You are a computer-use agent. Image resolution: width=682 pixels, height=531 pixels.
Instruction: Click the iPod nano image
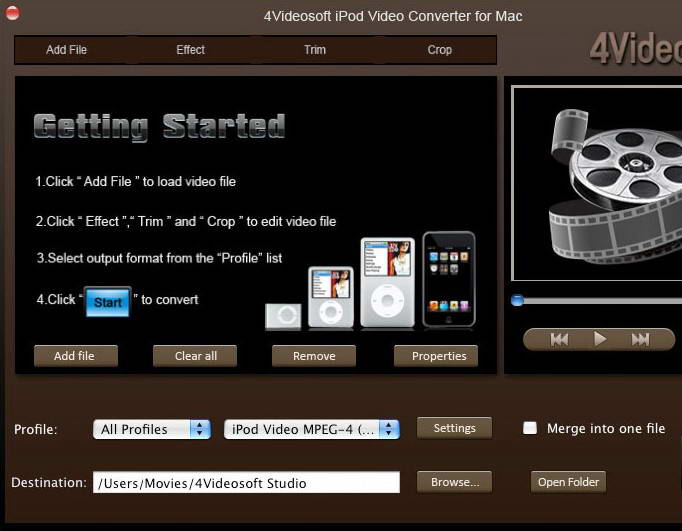click(x=331, y=297)
